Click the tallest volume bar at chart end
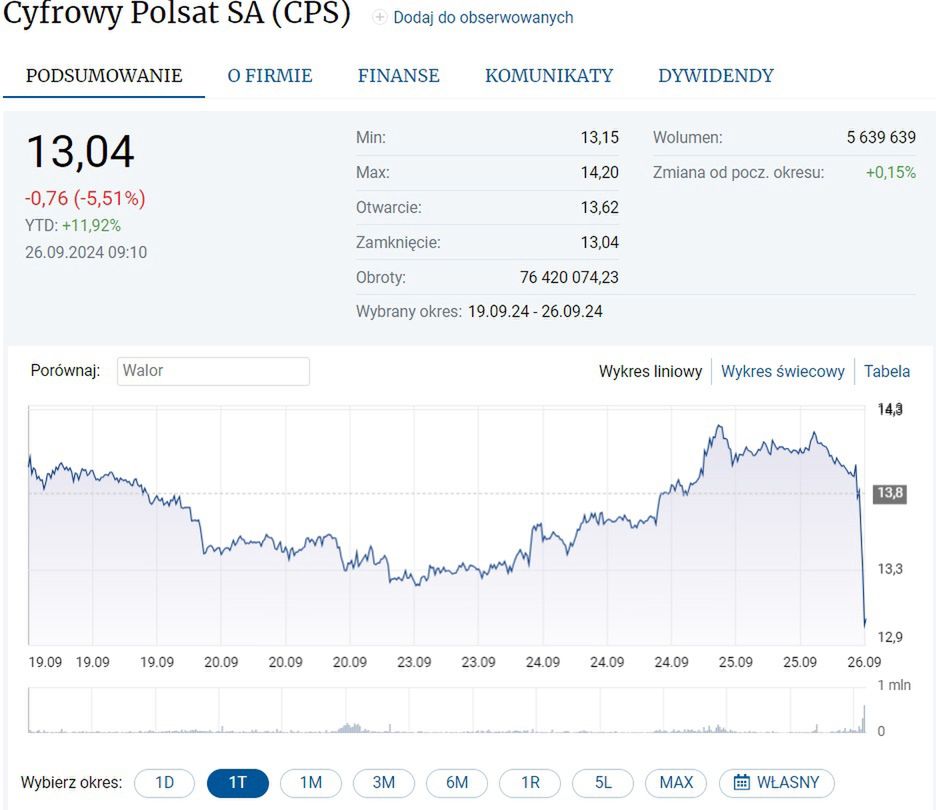936x810 pixels. (863, 719)
